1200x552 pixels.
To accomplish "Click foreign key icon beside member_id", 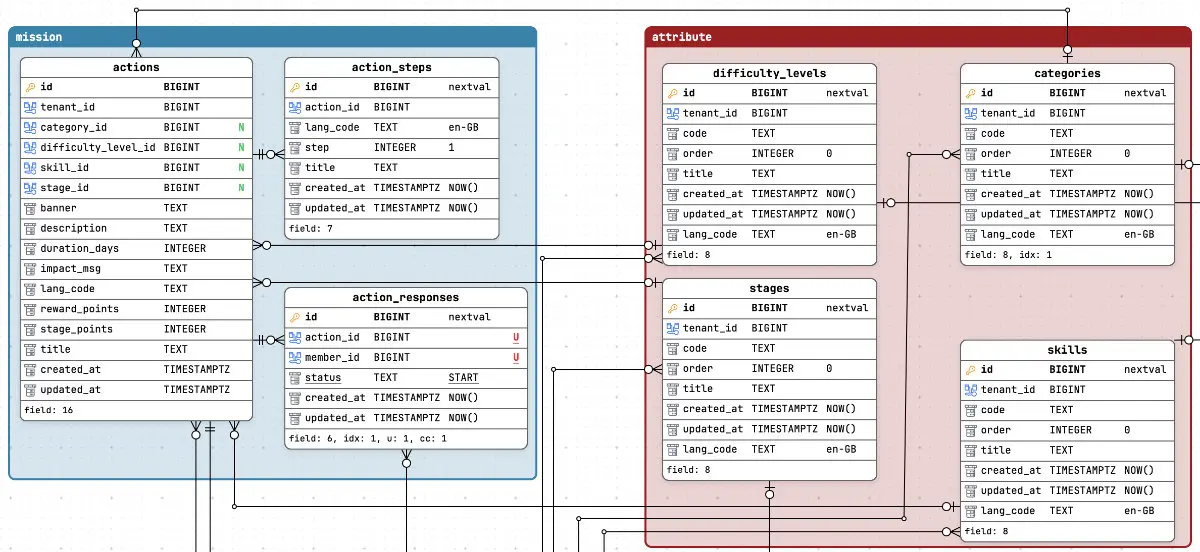I will [294, 357].
